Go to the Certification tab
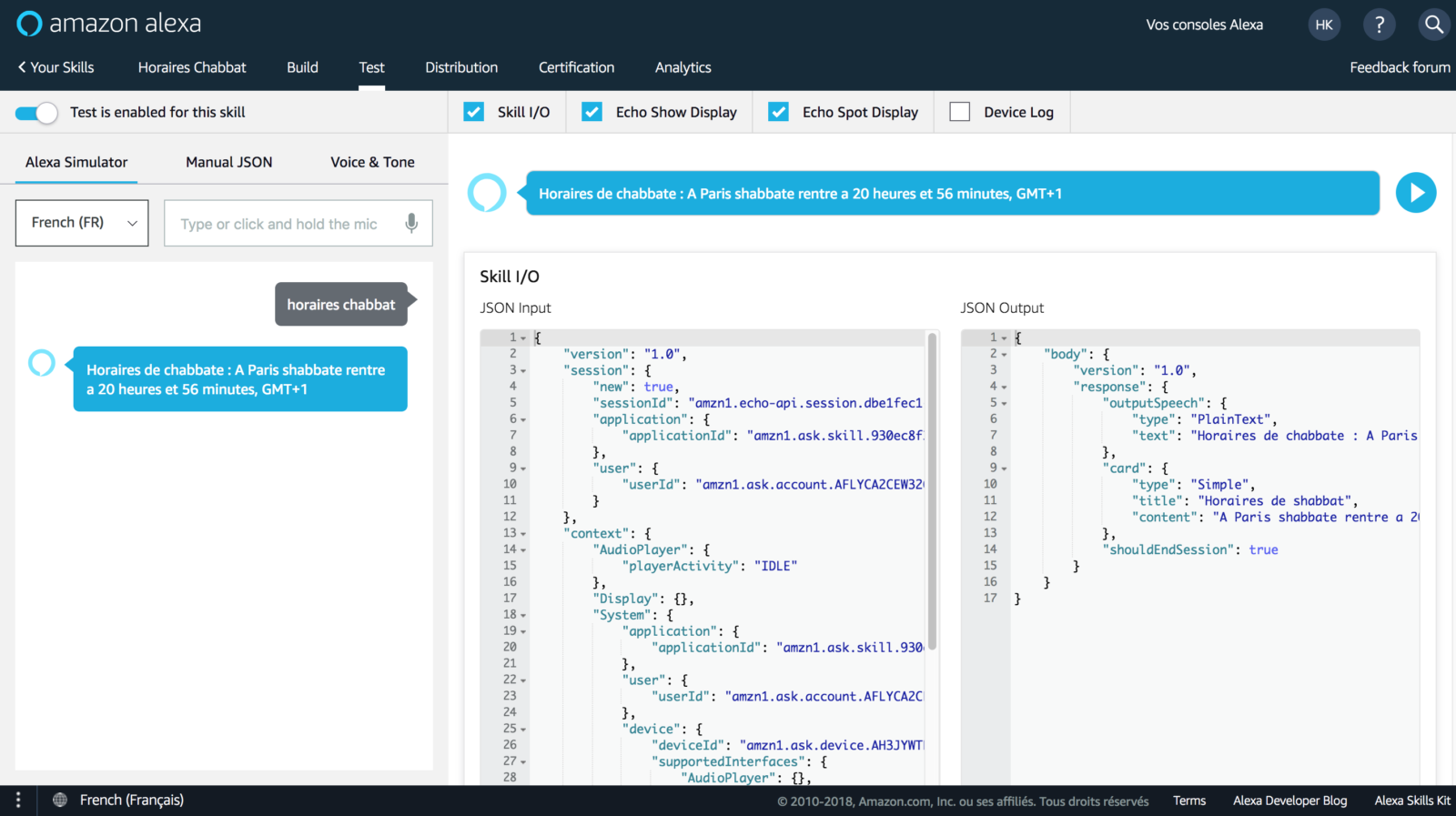This screenshot has width=1456, height=816. (x=576, y=67)
